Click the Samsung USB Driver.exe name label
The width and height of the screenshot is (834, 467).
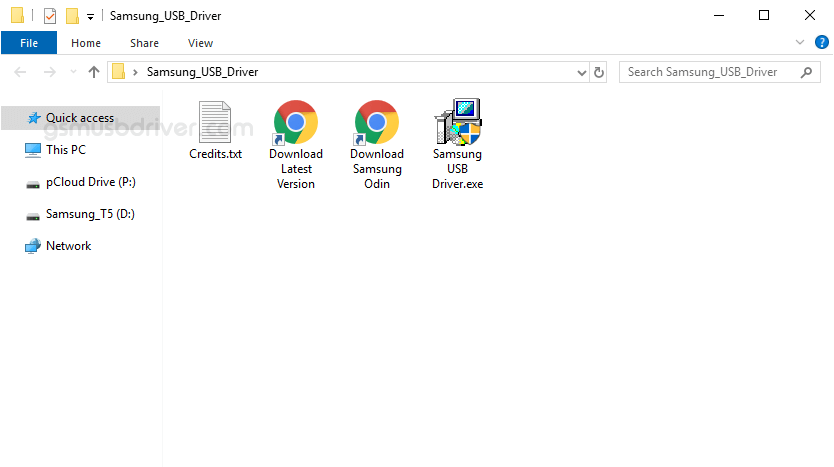pyautogui.click(x=457, y=169)
